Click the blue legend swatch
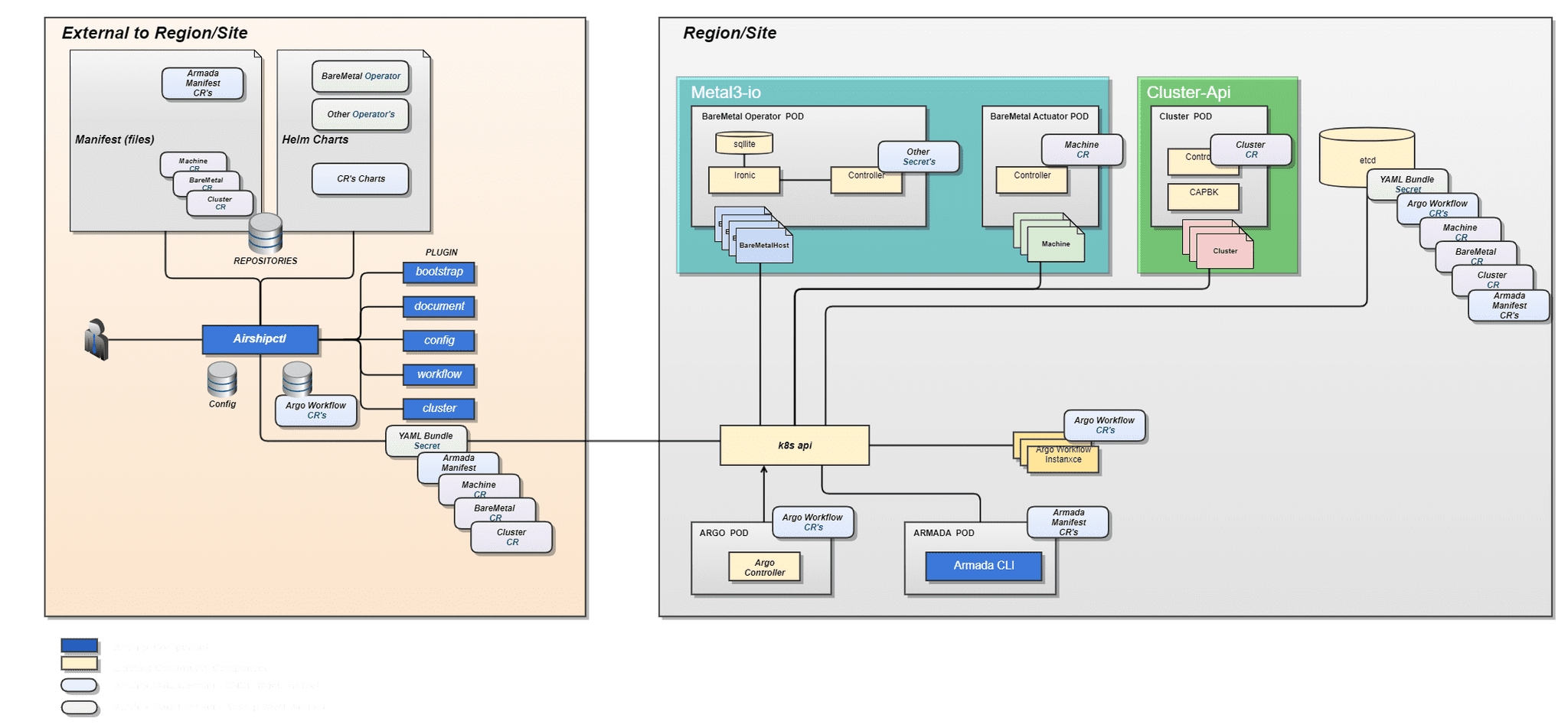1568x728 pixels. tap(80, 645)
